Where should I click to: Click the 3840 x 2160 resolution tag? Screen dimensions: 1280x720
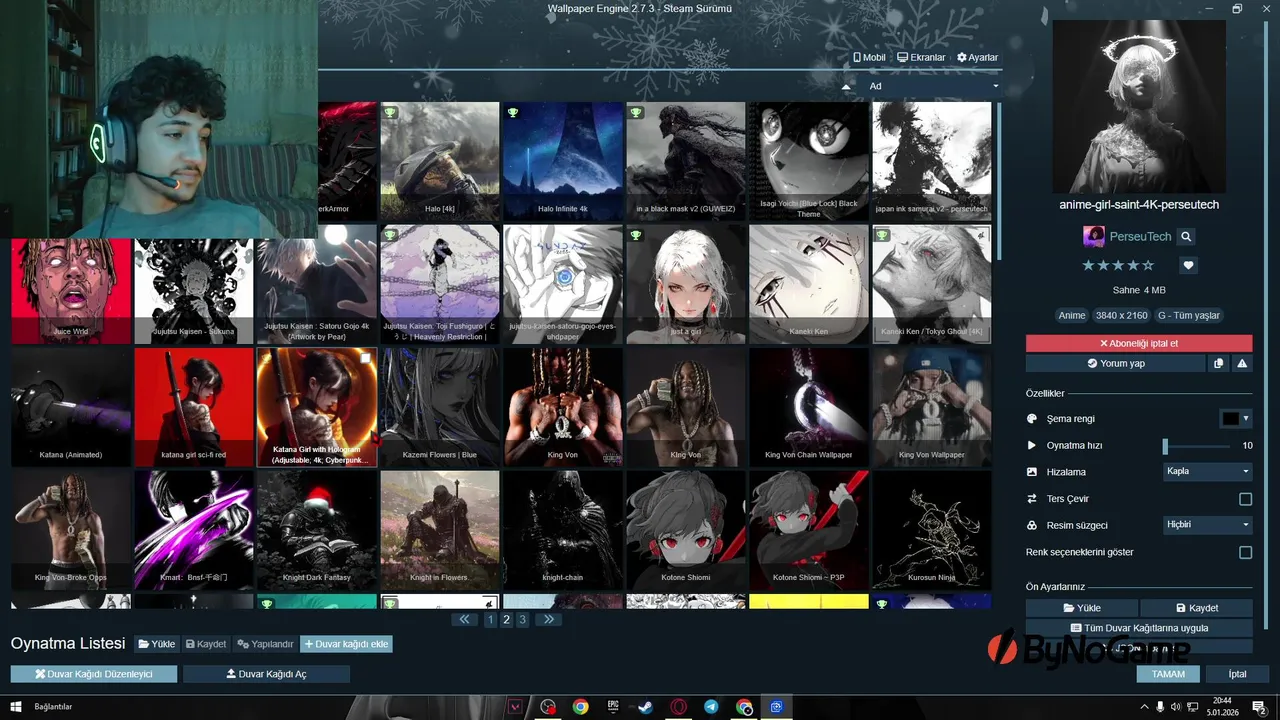pyautogui.click(x=1121, y=316)
